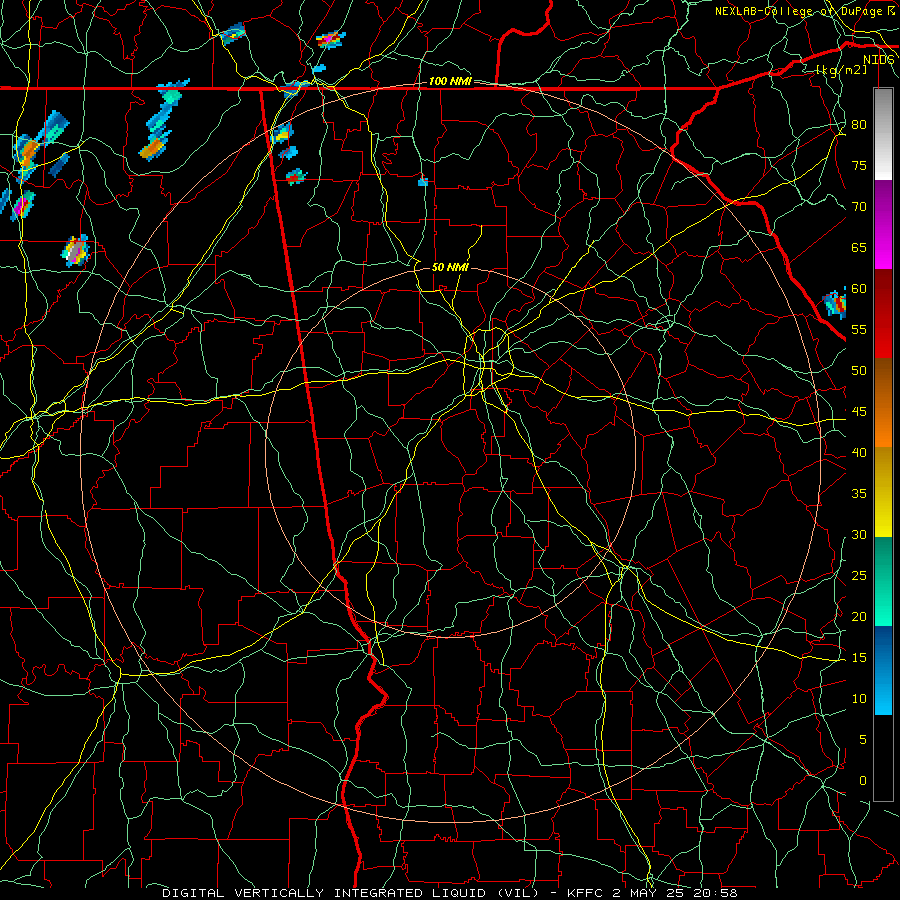Pick the yellow segment of the legend

coord(883,492)
